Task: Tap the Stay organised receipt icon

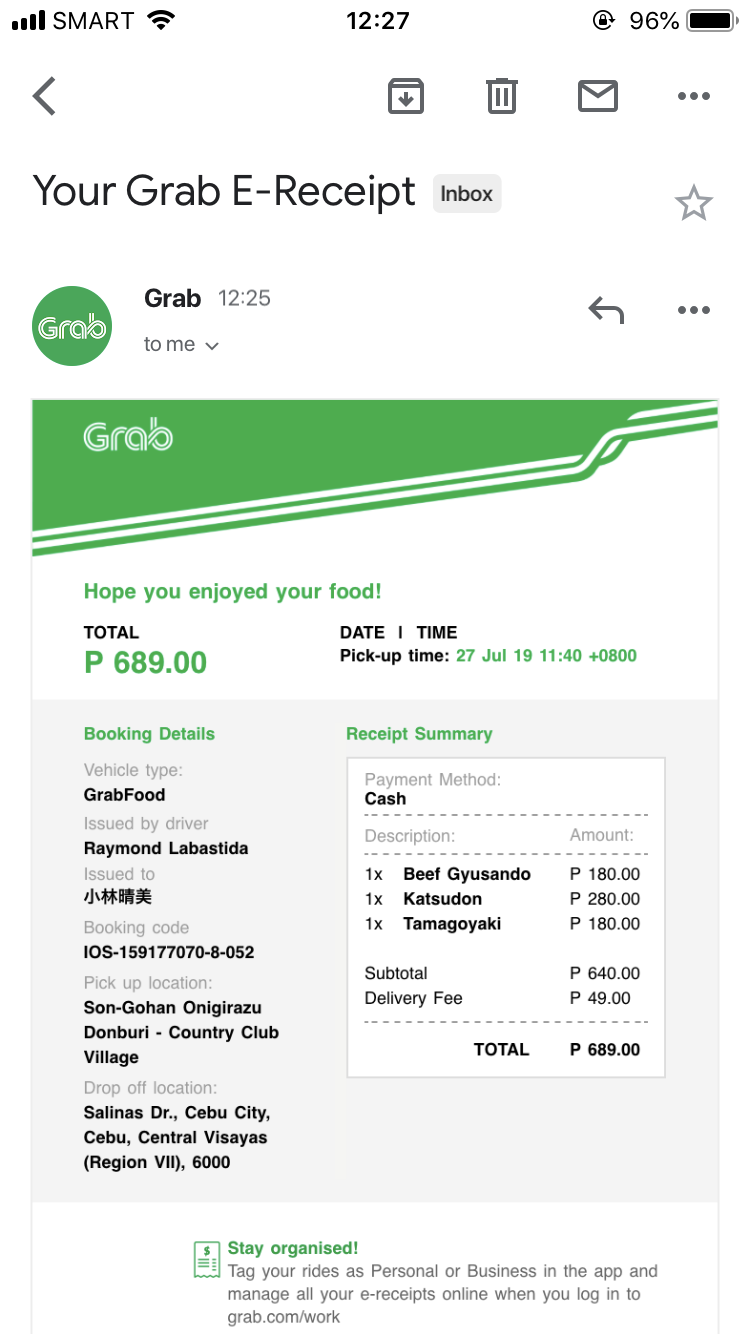Action: point(207,1260)
